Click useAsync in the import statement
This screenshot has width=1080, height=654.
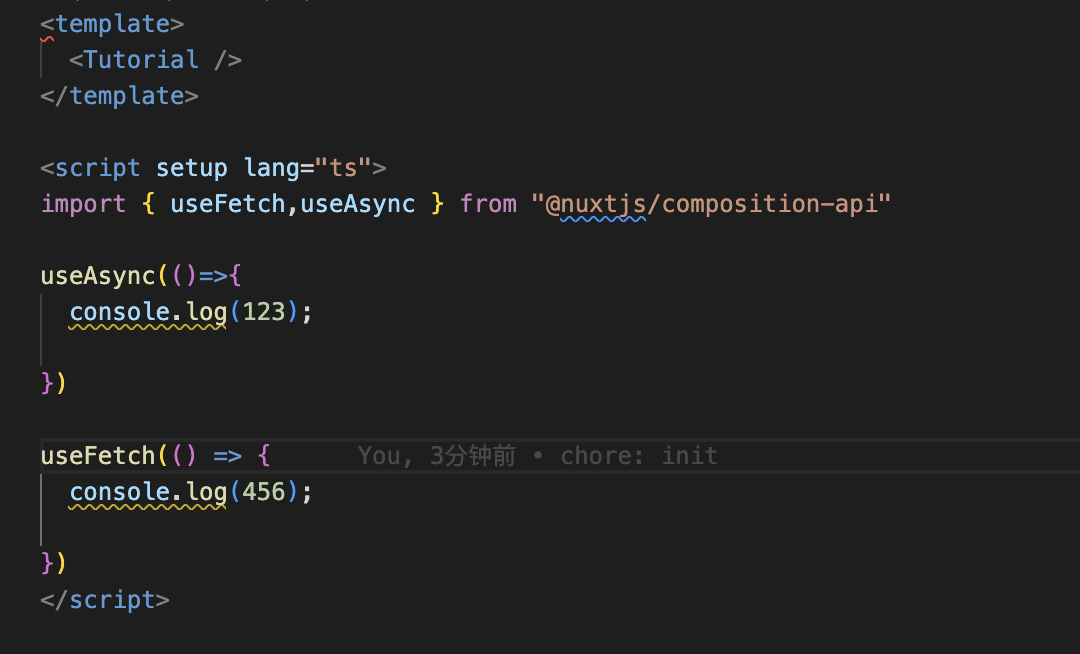click(358, 204)
